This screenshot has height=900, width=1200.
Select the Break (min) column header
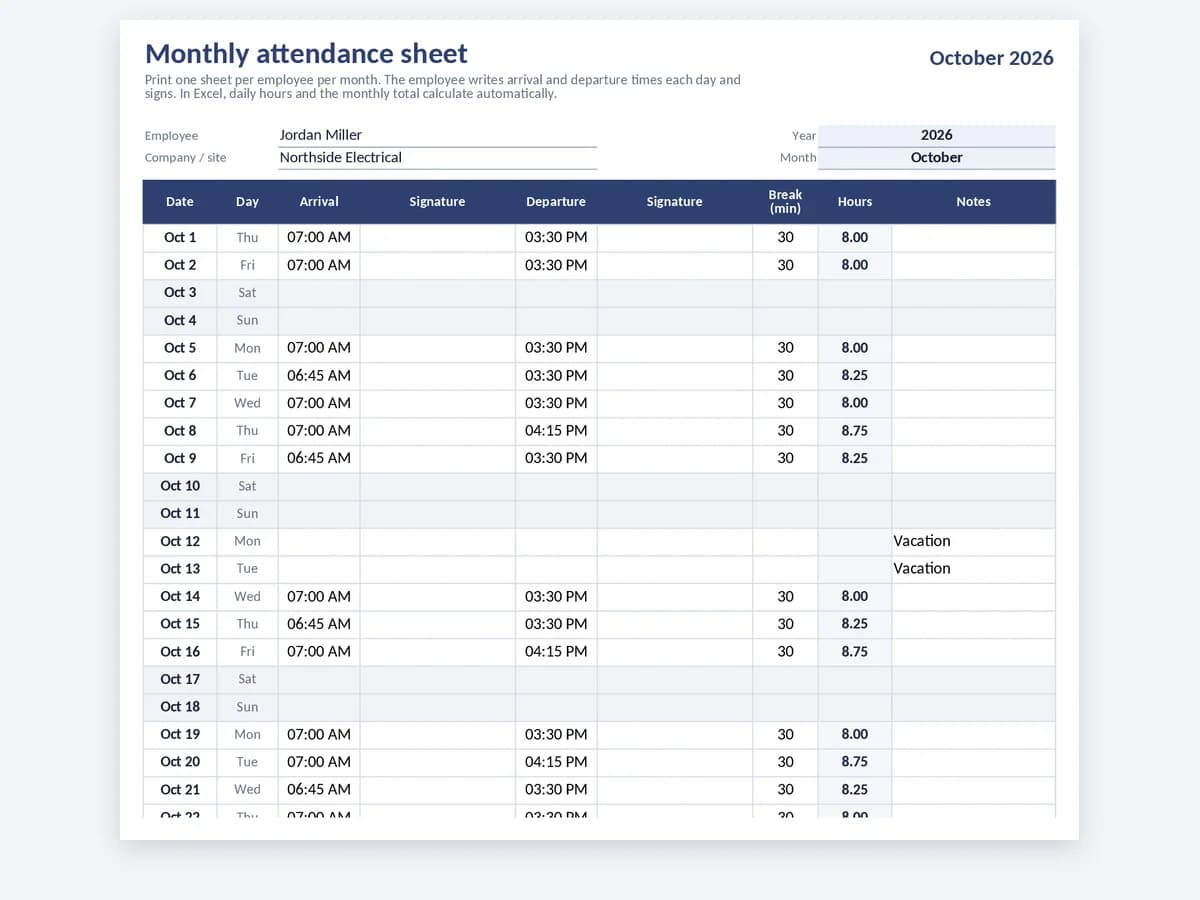785,202
